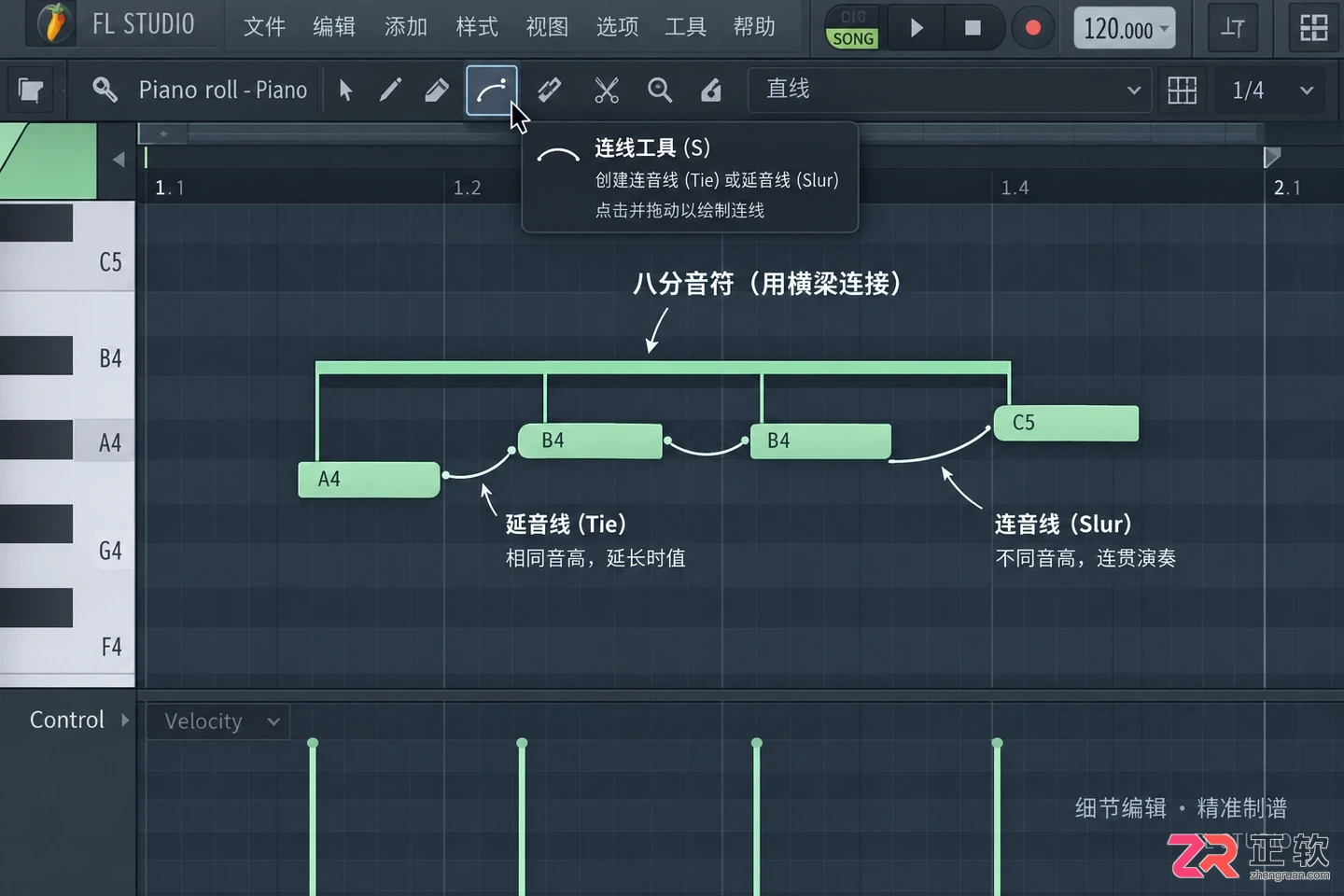Choose the Draw pencil tool

coord(390,91)
